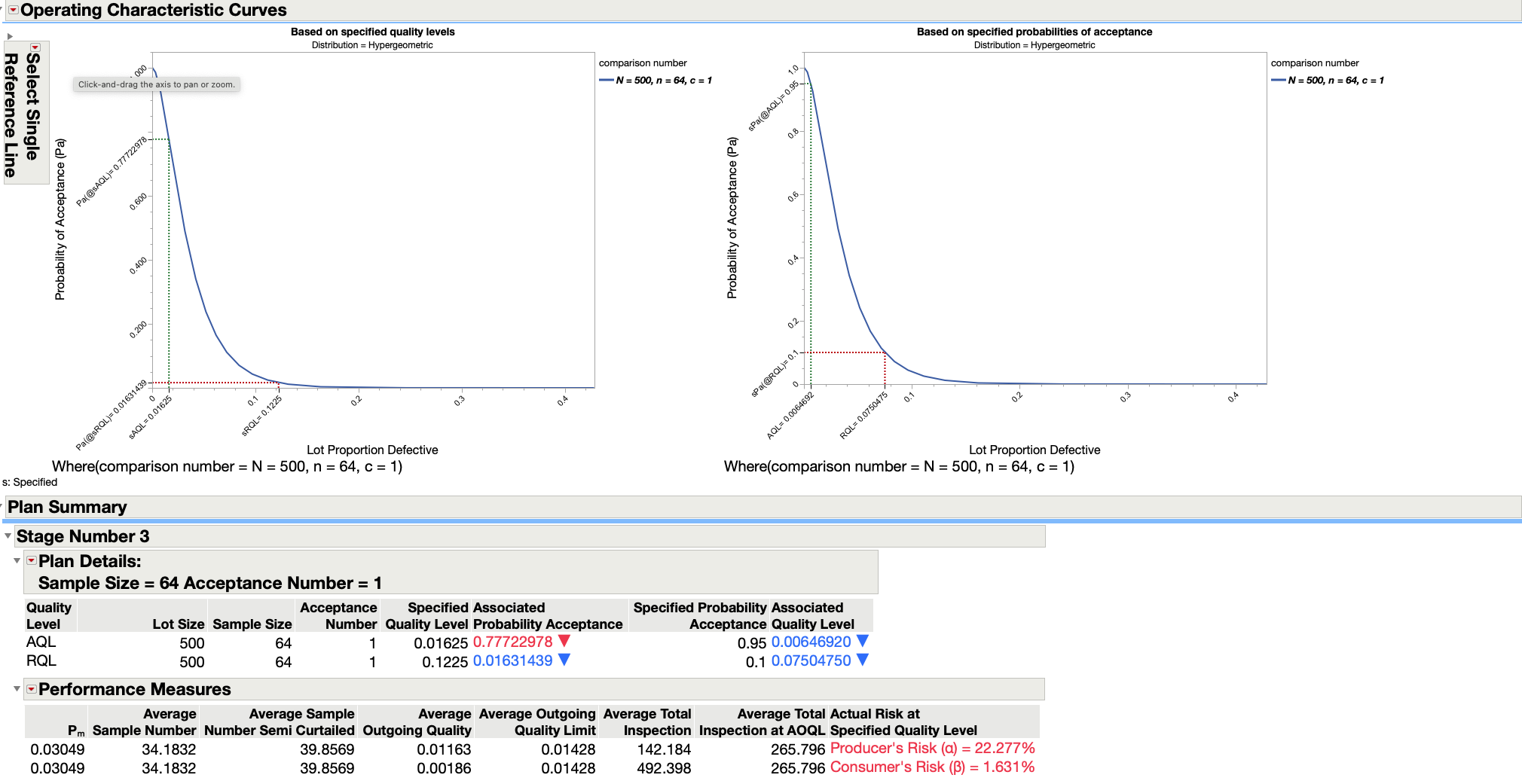1522x784 pixels.
Task: Click the Consumer's Risk 1.631% value
Action: click(932, 767)
